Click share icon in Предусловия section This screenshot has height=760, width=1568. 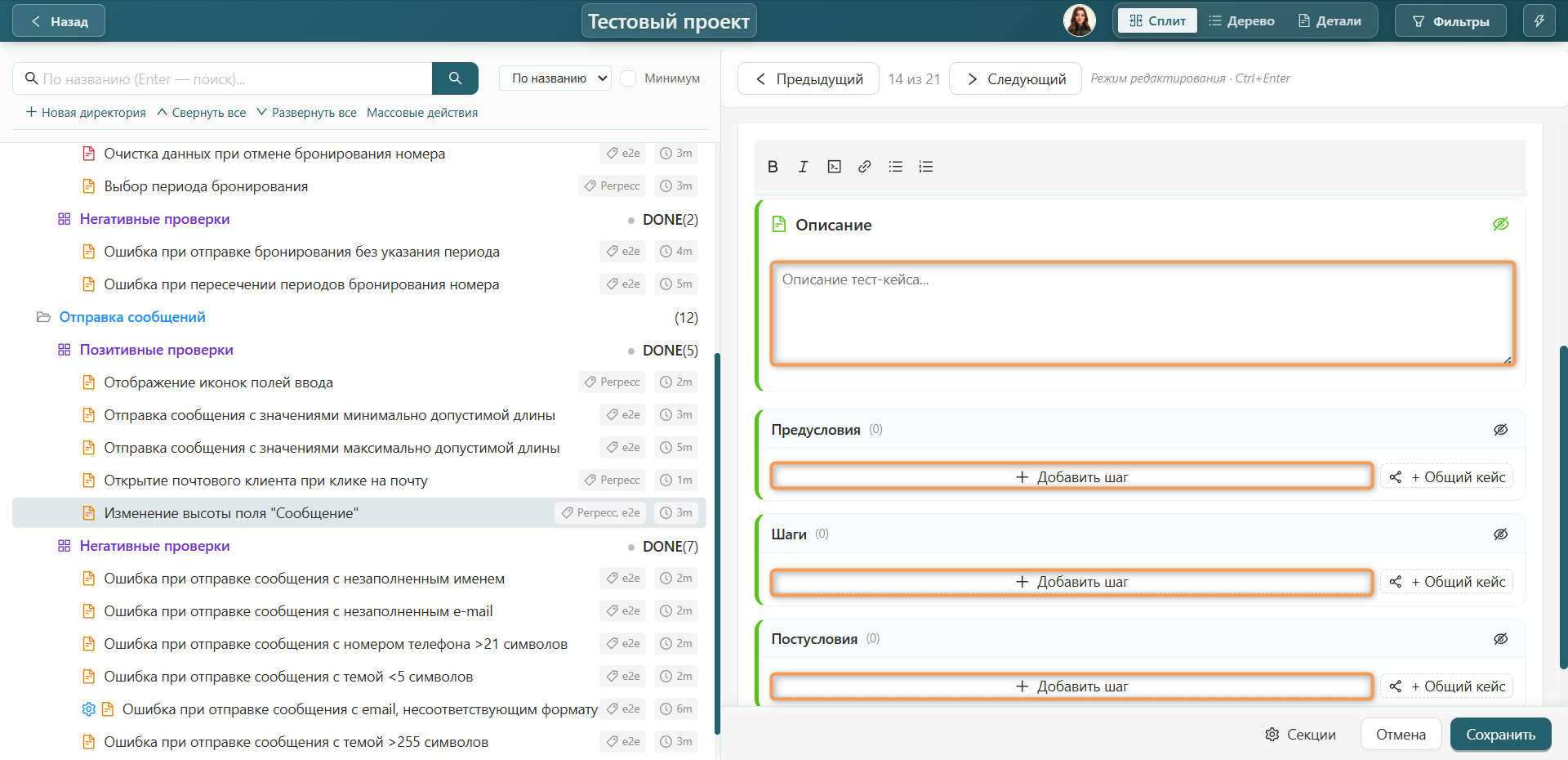click(x=1396, y=477)
